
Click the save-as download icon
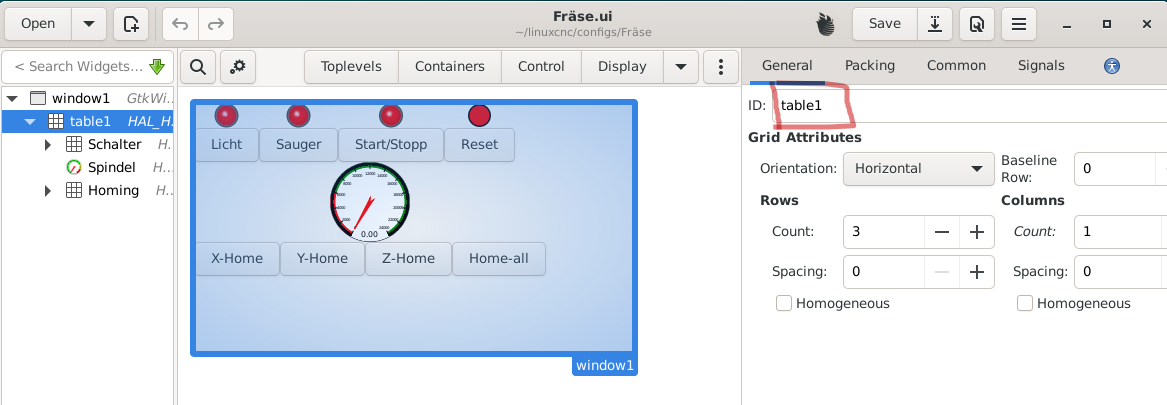coord(934,24)
